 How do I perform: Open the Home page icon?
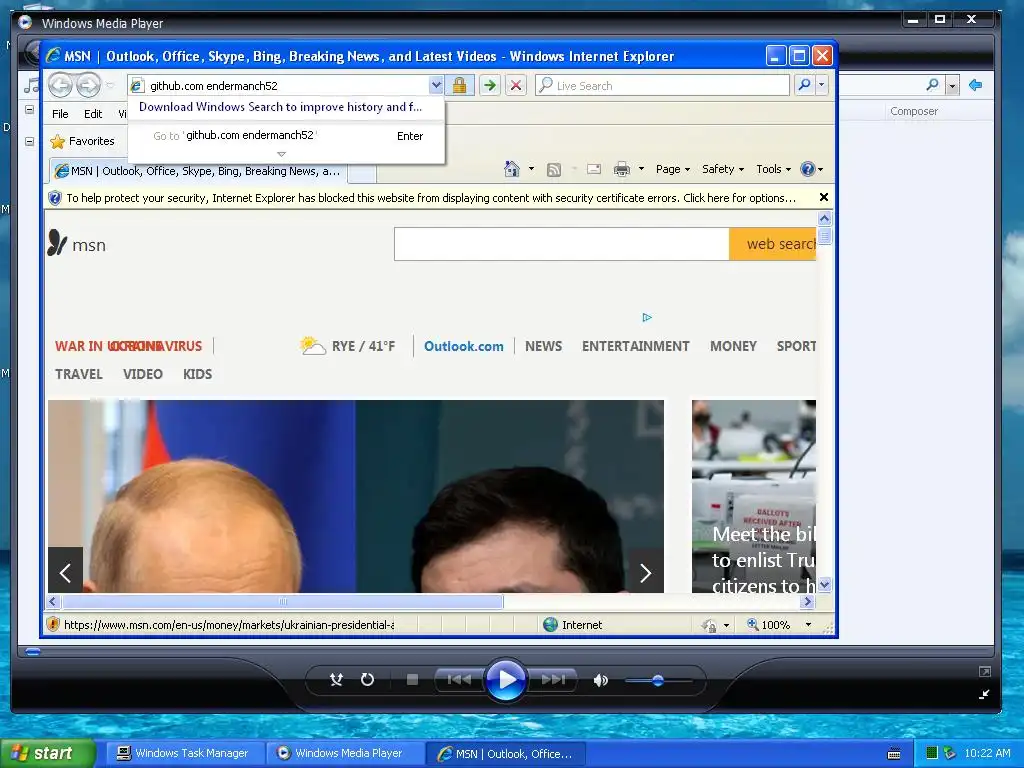[x=512, y=169]
